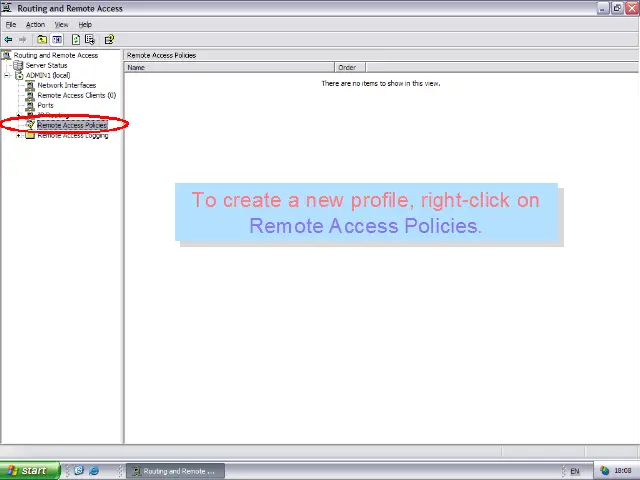Click the Back arrow toolbar icon
This screenshot has height=480, width=640.
(x=8, y=40)
